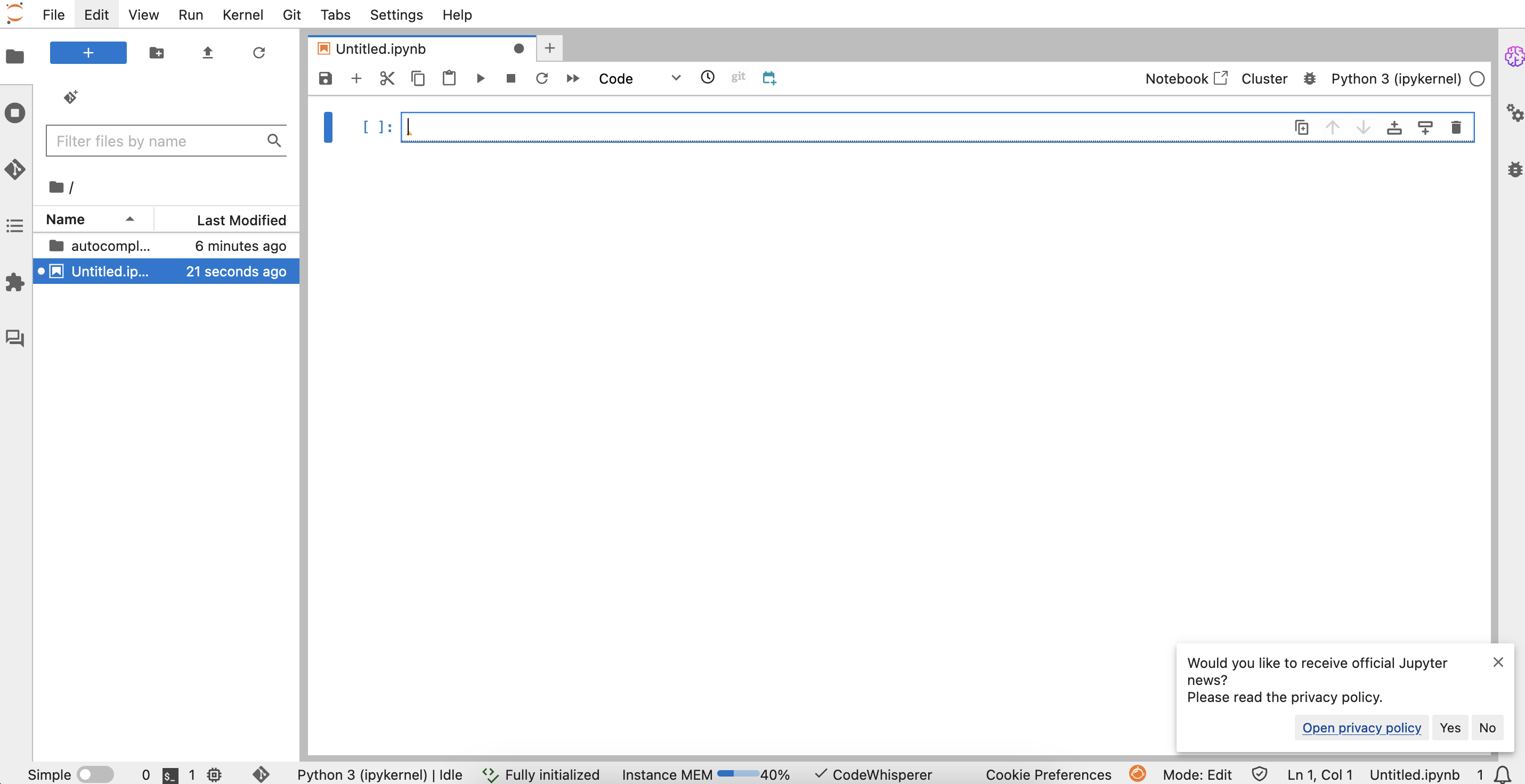Restart kernel and run all cells

pyautogui.click(x=572, y=78)
